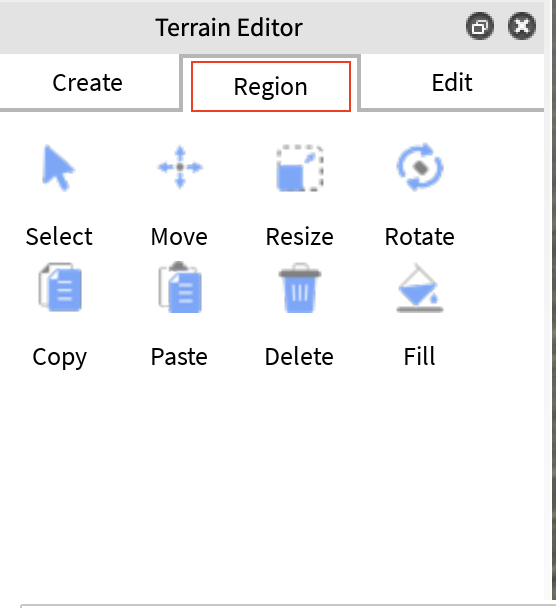Click the "Move" text label
The height and width of the screenshot is (608, 556).
(179, 237)
